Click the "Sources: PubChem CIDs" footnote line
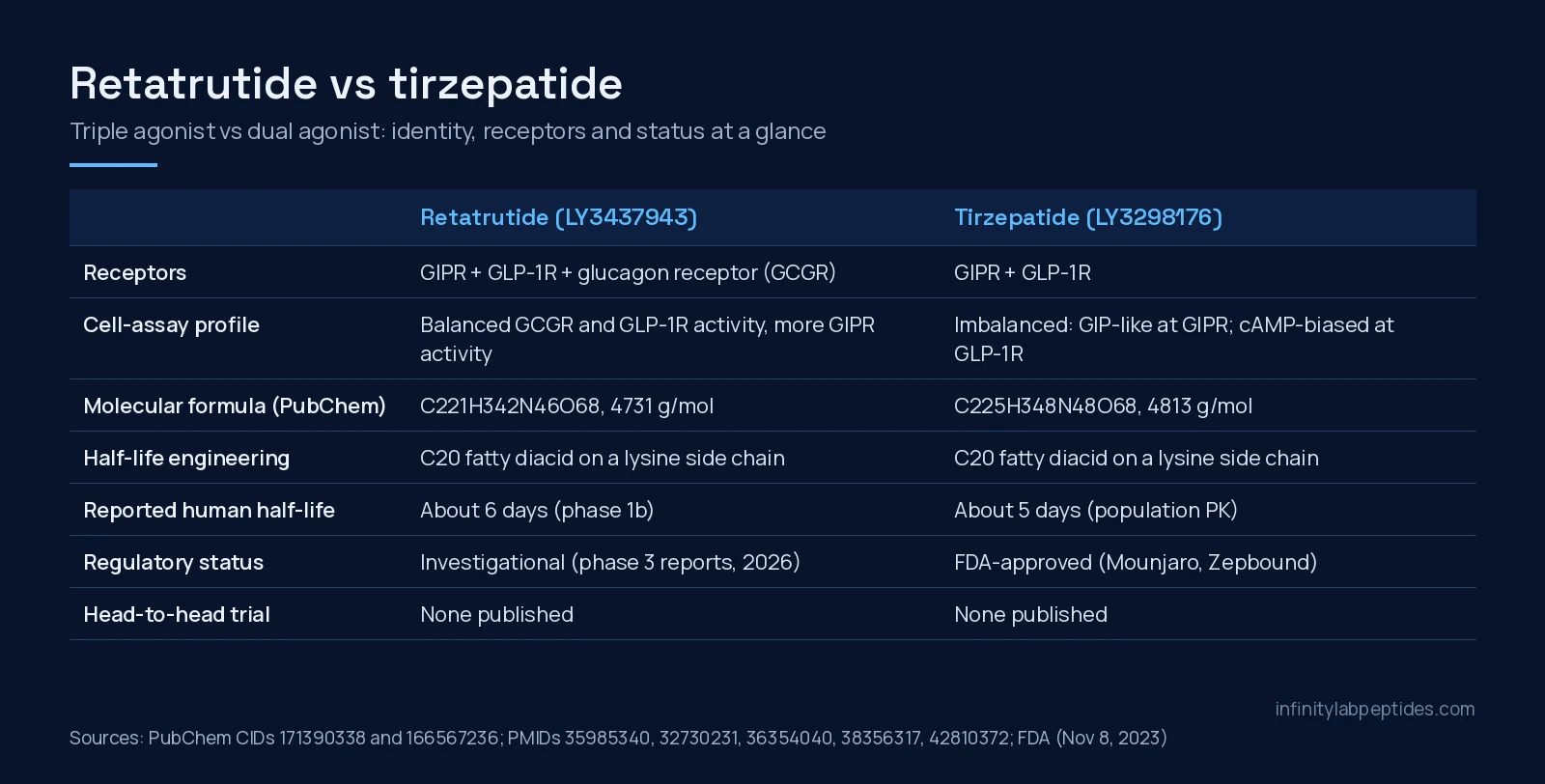Screen dimensions: 1545x784 [618, 738]
